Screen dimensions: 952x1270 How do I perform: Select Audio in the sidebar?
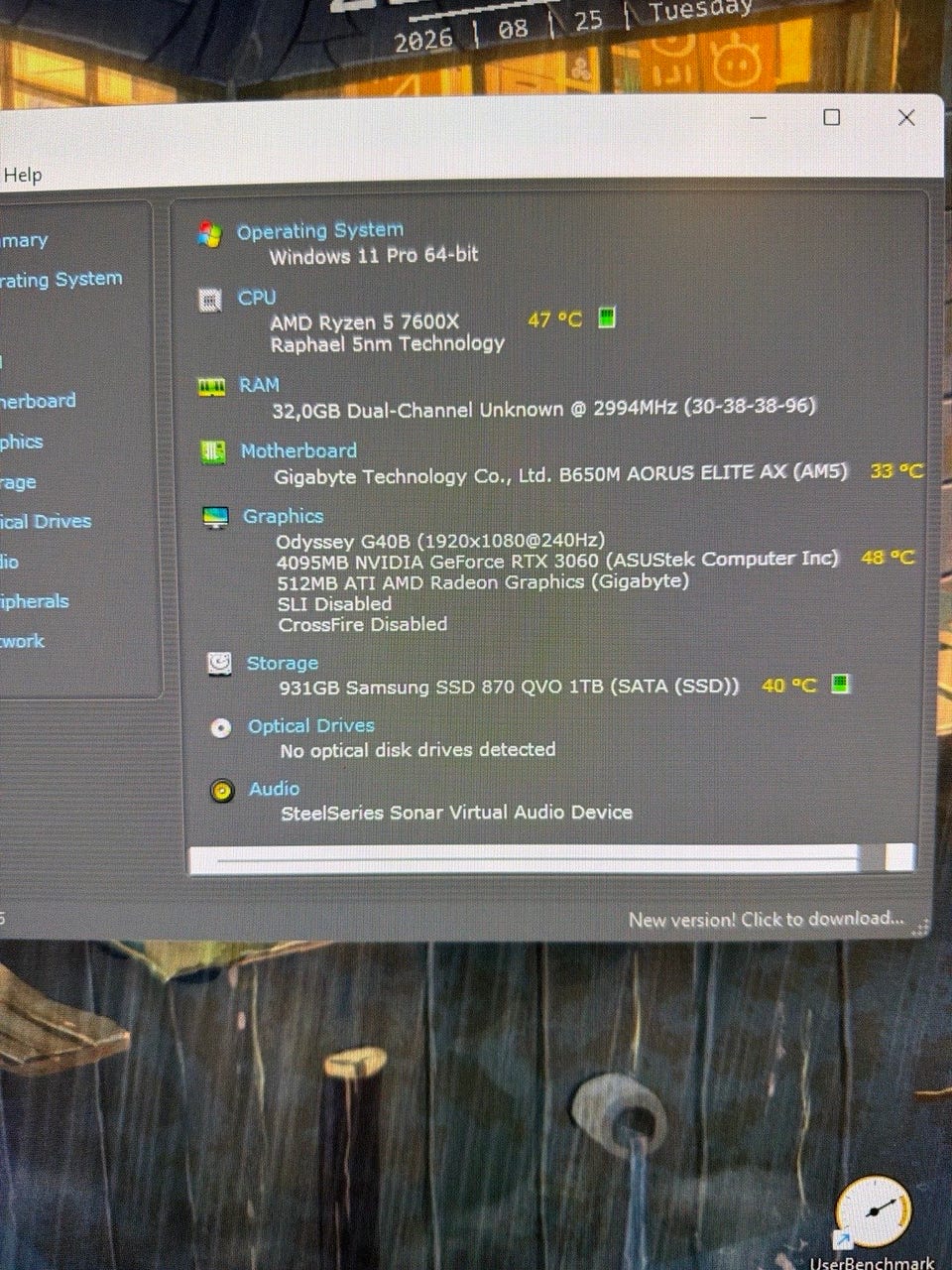click(x=9, y=562)
